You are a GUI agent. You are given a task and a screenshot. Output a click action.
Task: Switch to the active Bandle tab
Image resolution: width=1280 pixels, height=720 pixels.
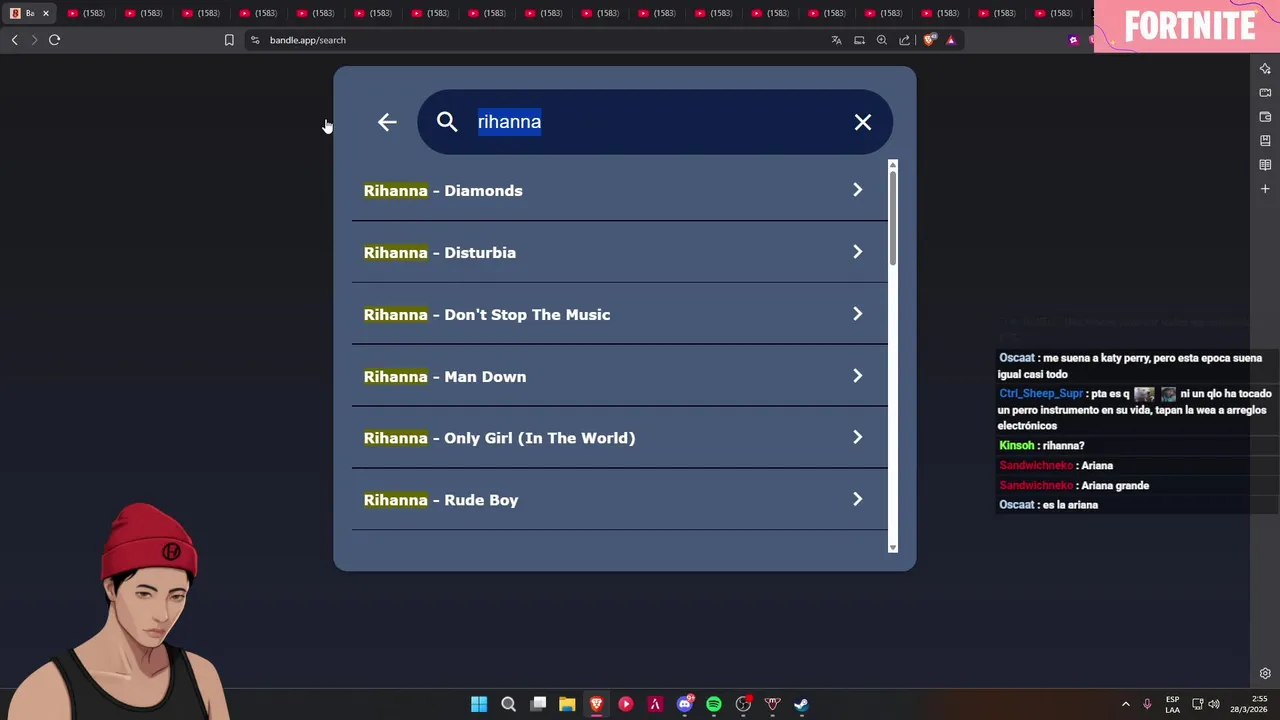pyautogui.click(x=28, y=13)
